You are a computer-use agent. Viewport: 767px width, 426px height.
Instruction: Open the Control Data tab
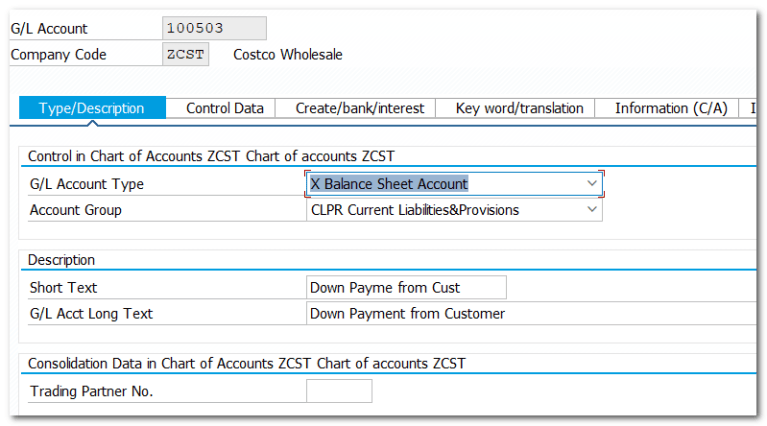(225, 108)
